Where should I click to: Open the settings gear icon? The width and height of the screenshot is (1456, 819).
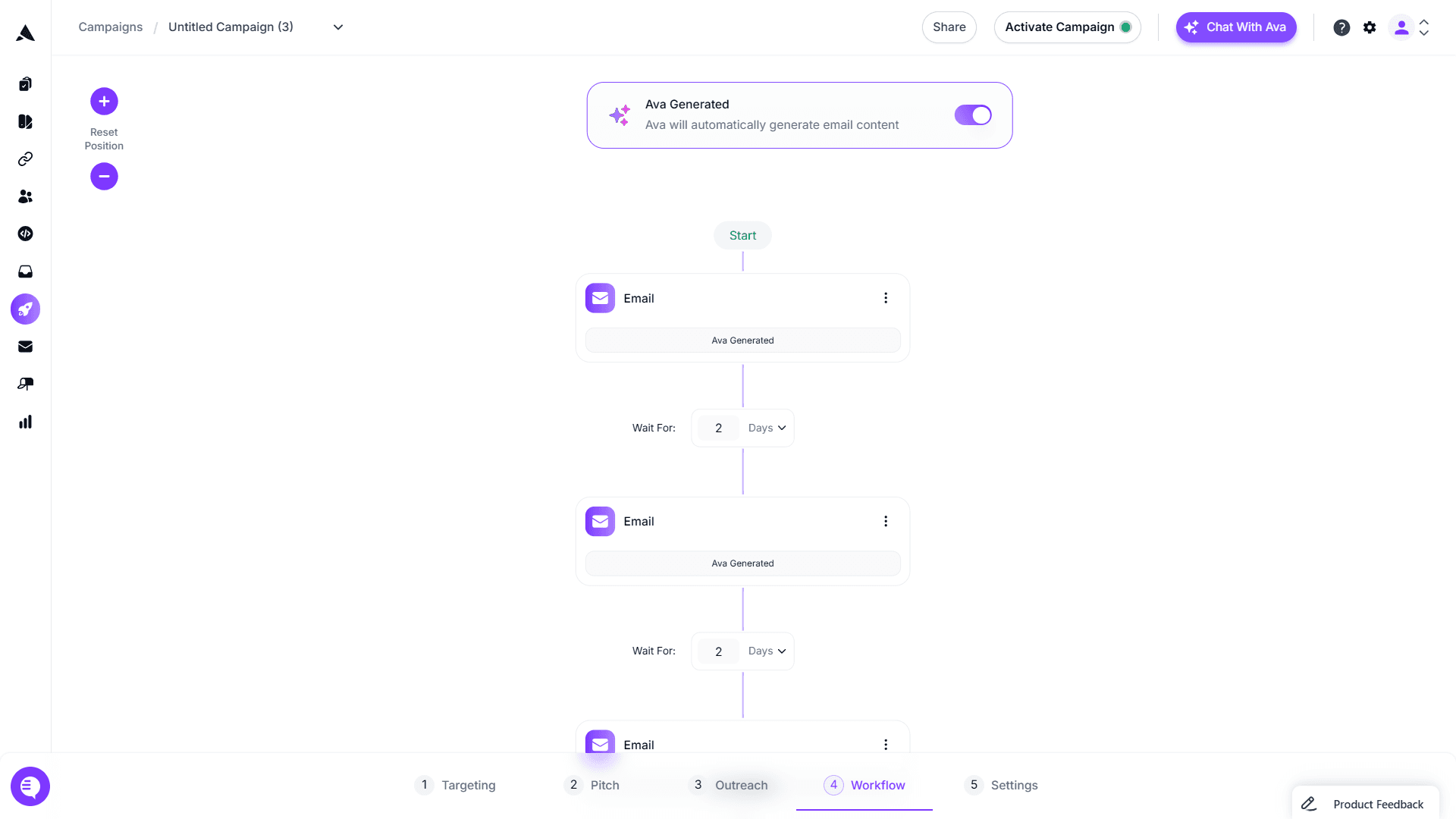coord(1370,27)
